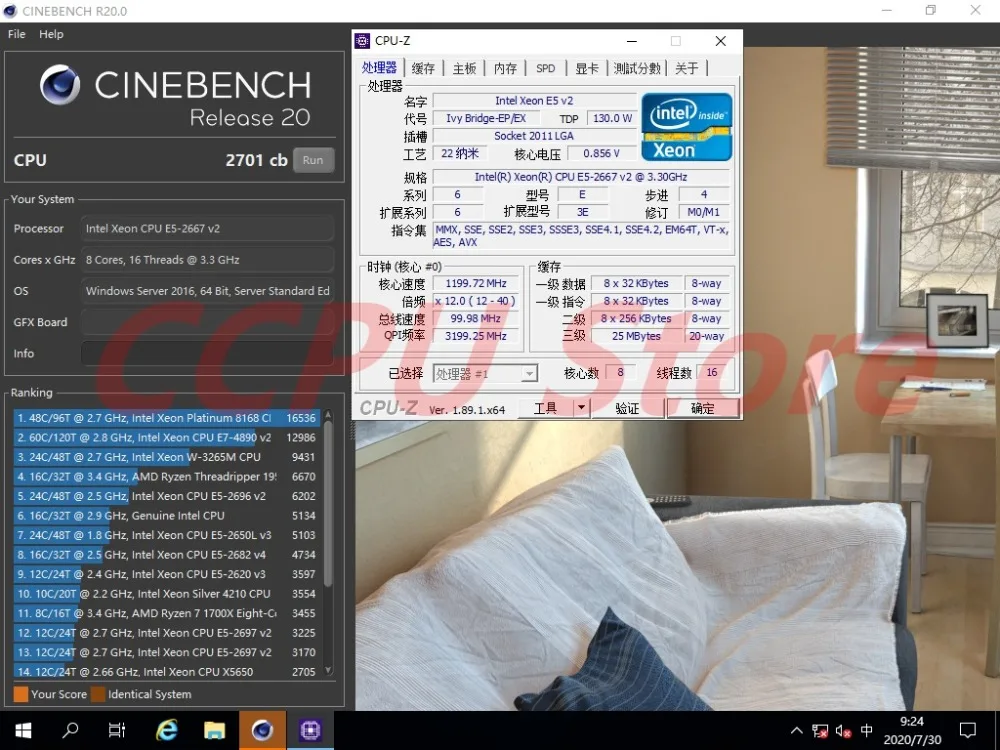Select ranking entry Xeon Silver 4210 CPU
Screen dimensions: 1000x750
coord(166,594)
